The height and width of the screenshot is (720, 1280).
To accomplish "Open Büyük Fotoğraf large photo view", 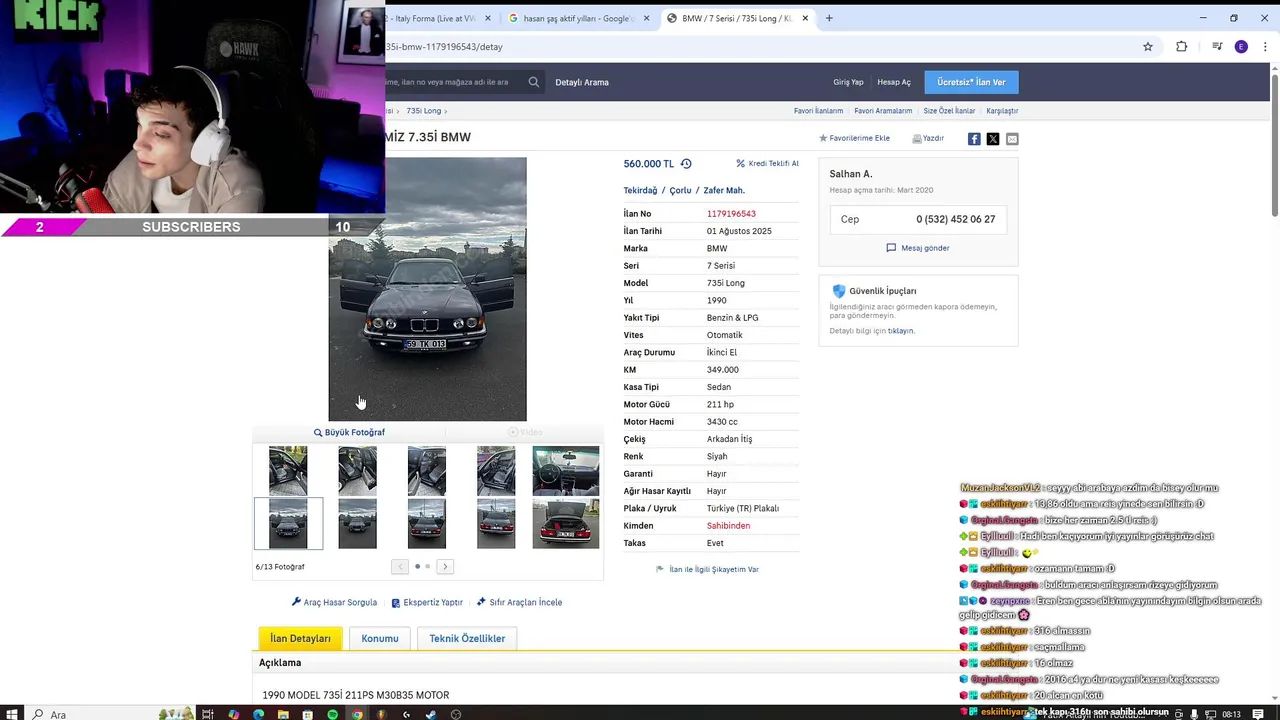I will point(349,432).
